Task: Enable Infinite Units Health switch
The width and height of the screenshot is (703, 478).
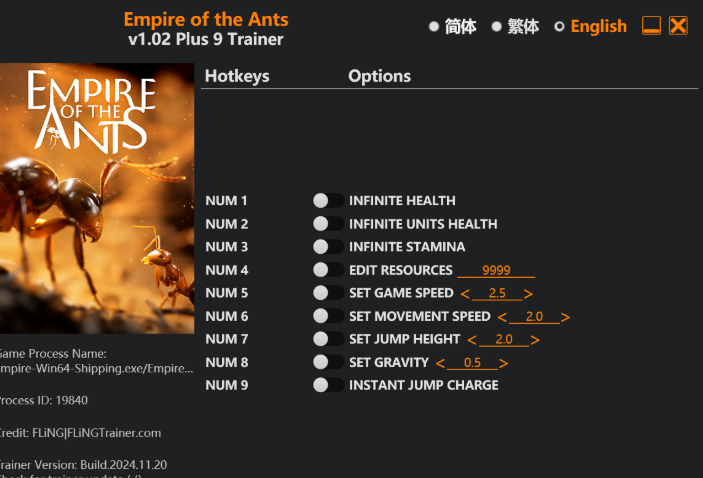Action: point(327,224)
